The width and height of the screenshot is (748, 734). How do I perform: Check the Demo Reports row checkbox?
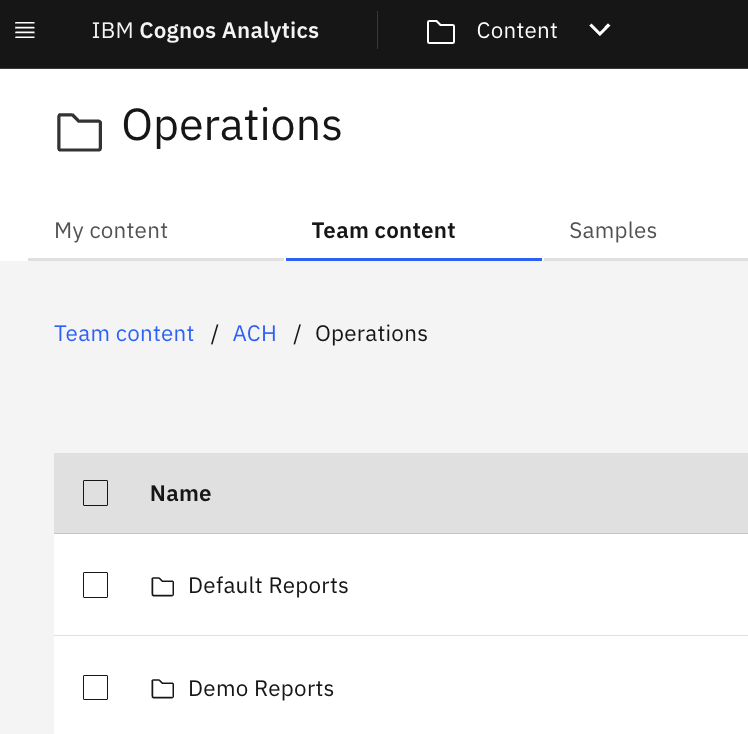[x=95, y=688]
